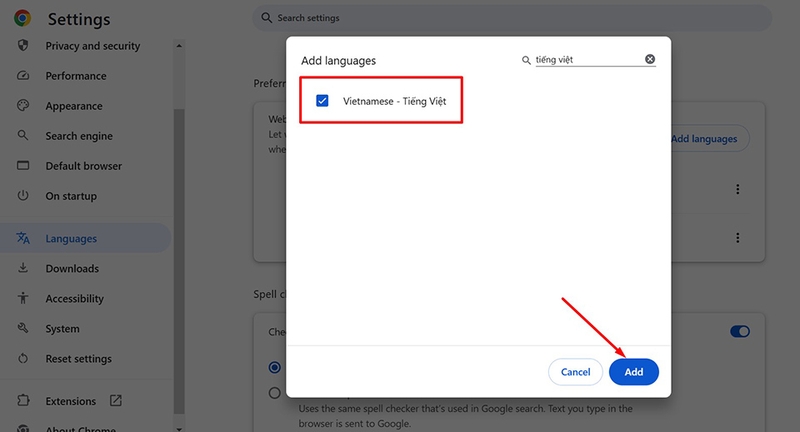Open Accessibility settings
The width and height of the screenshot is (800, 432).
click(74, 298)
